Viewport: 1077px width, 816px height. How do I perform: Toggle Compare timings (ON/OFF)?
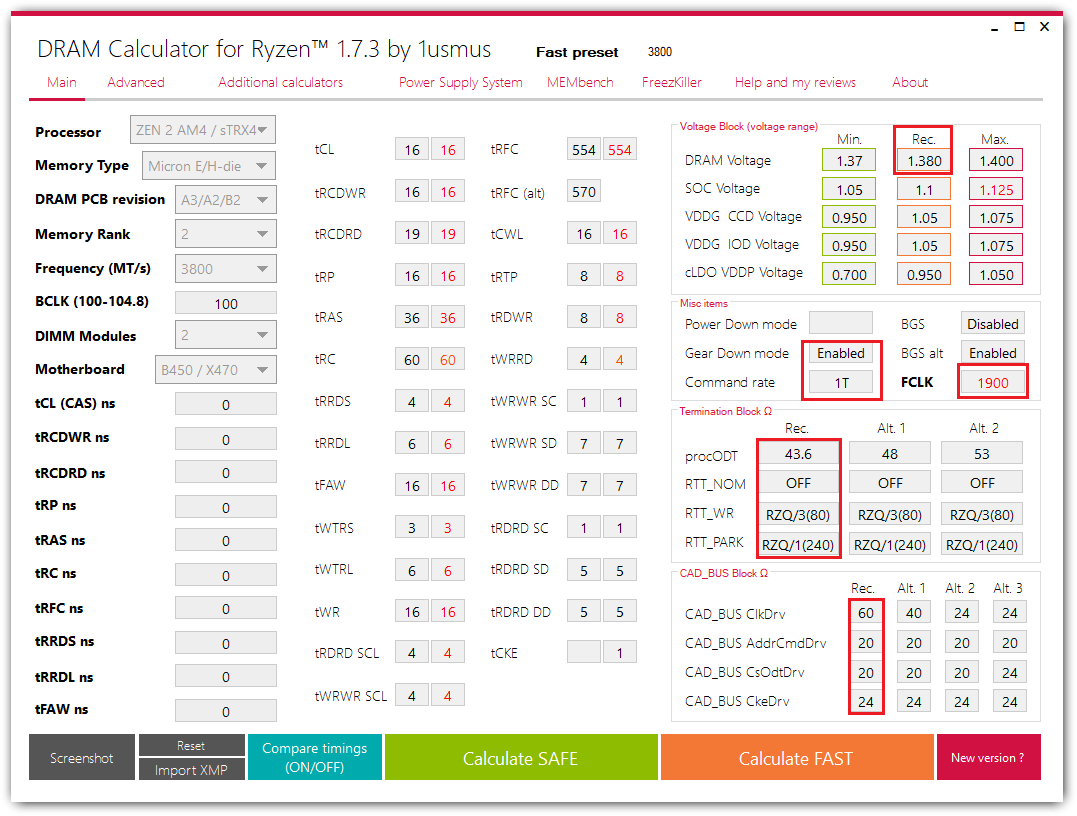pos(315,757)
